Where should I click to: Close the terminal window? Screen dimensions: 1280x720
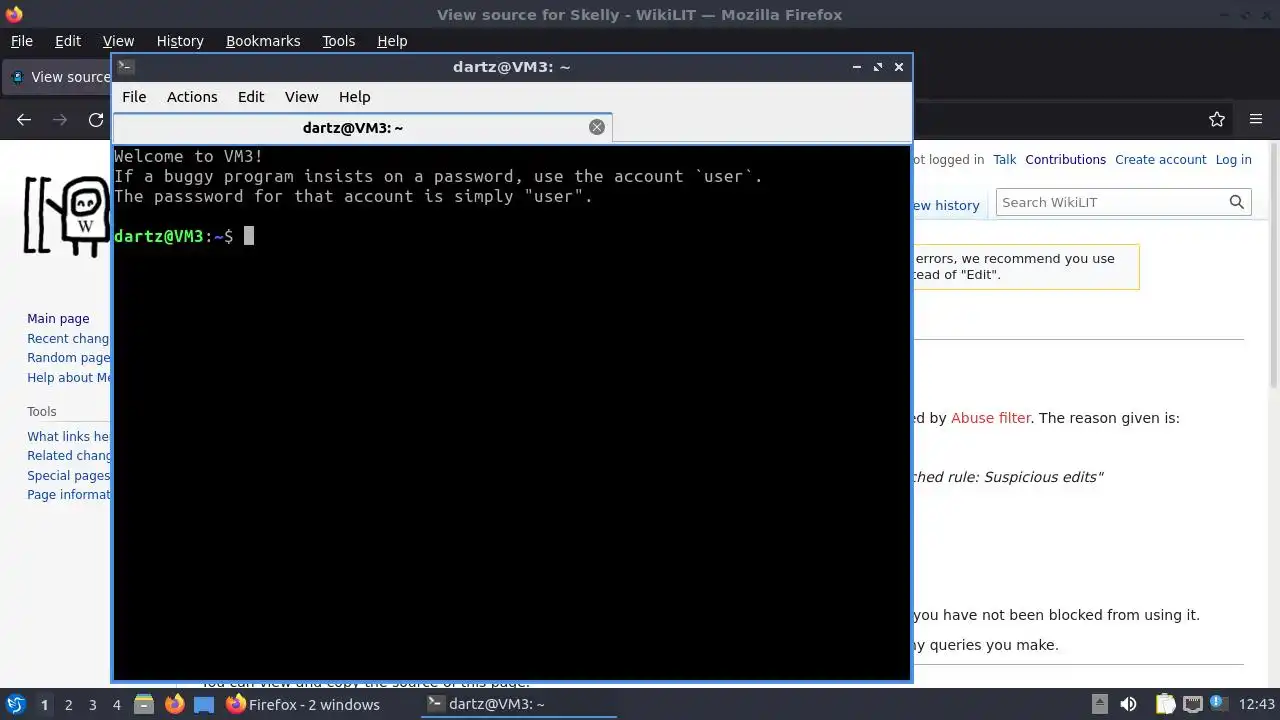coord(899,67)
